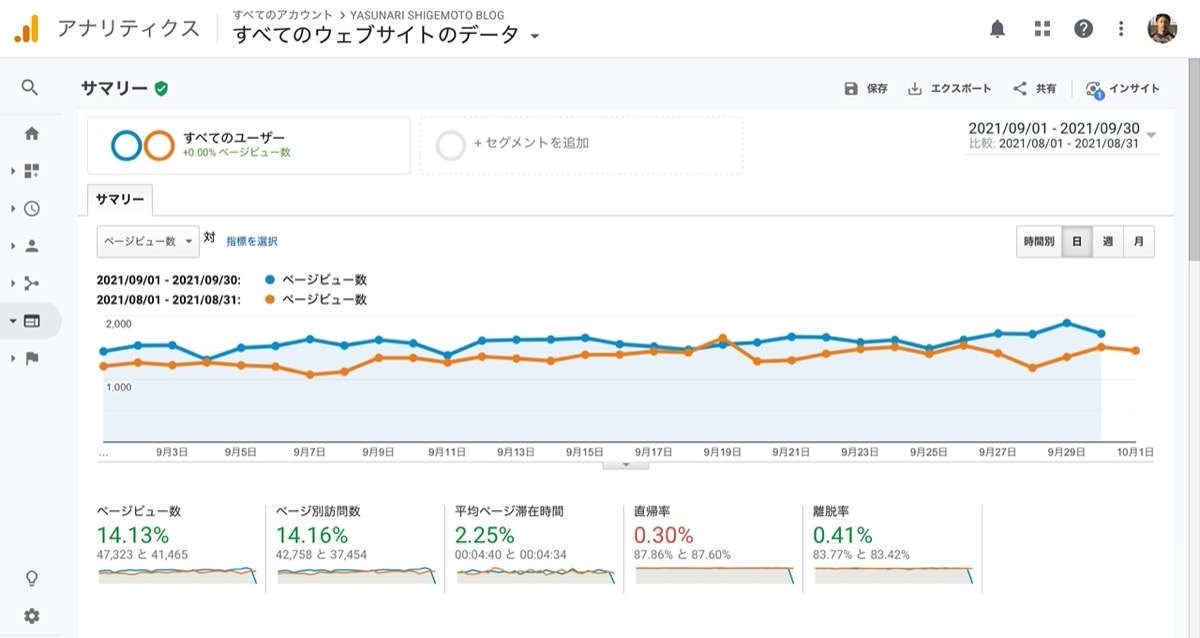Open Admin gear icon at sidebar bottom
Image resolution: width=1200 pixels, height=638 pixels.
pyautogui.click(x=32, y=615)
